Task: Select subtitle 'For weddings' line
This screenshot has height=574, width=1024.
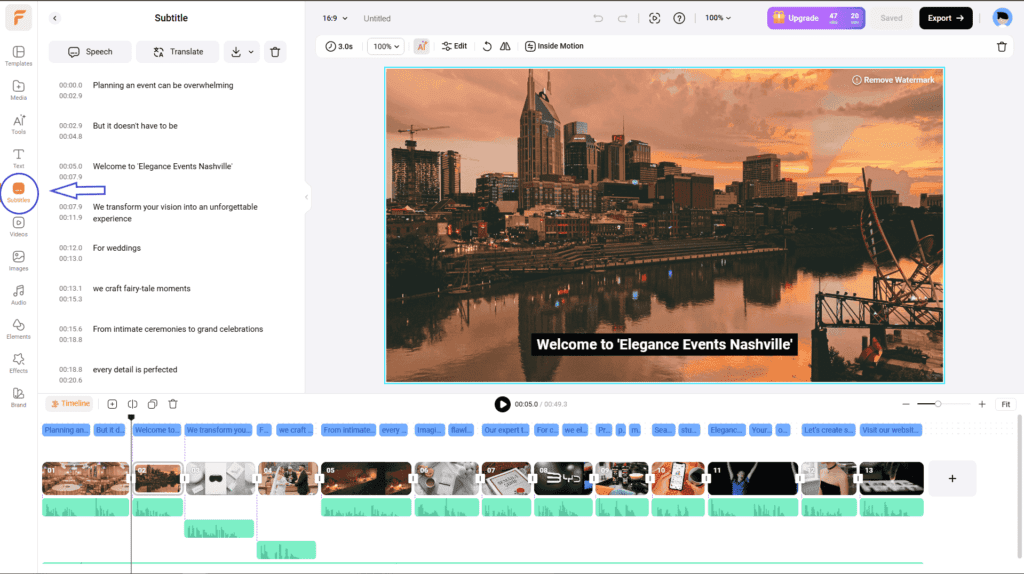Action: [x=116, y=248]
